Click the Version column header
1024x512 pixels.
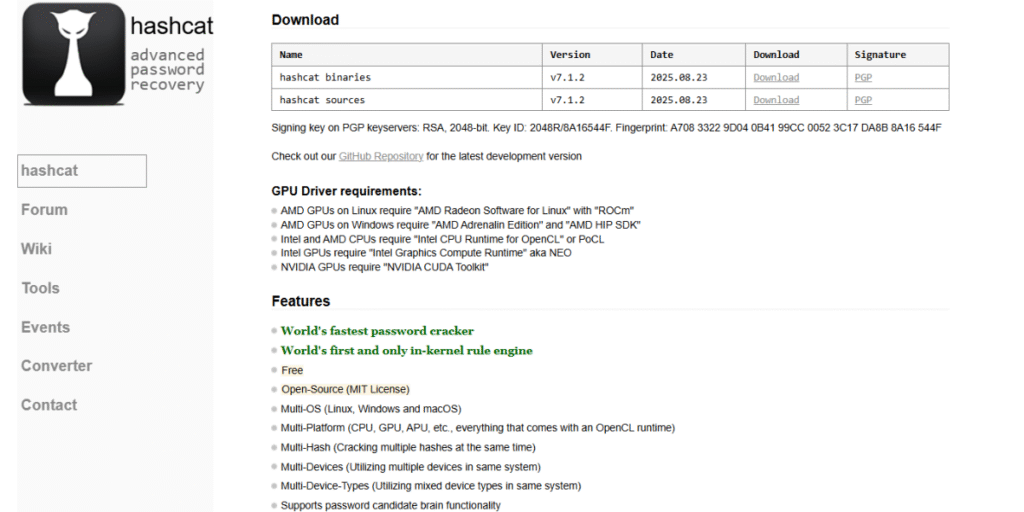[x=592, y=55]
